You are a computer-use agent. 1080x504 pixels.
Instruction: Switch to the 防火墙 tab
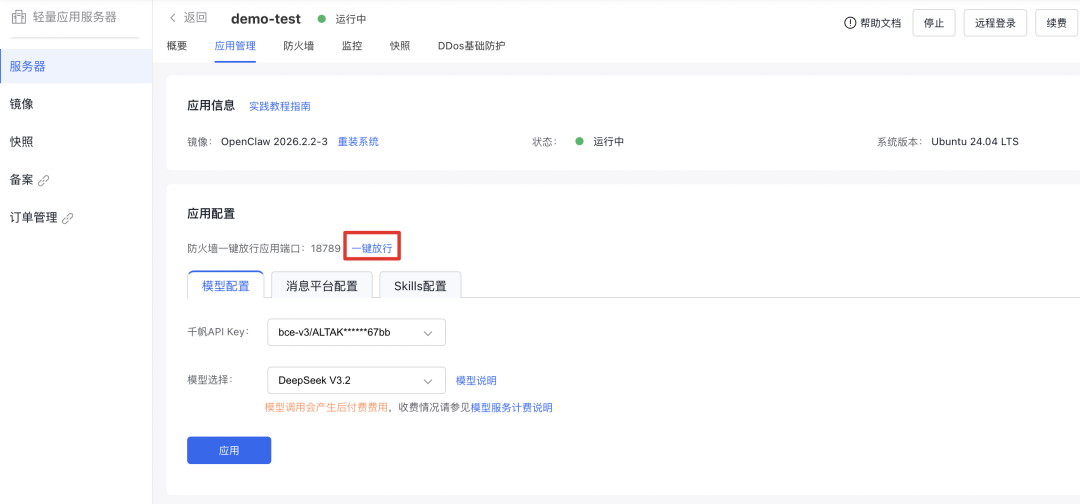(x=298, y=46)
